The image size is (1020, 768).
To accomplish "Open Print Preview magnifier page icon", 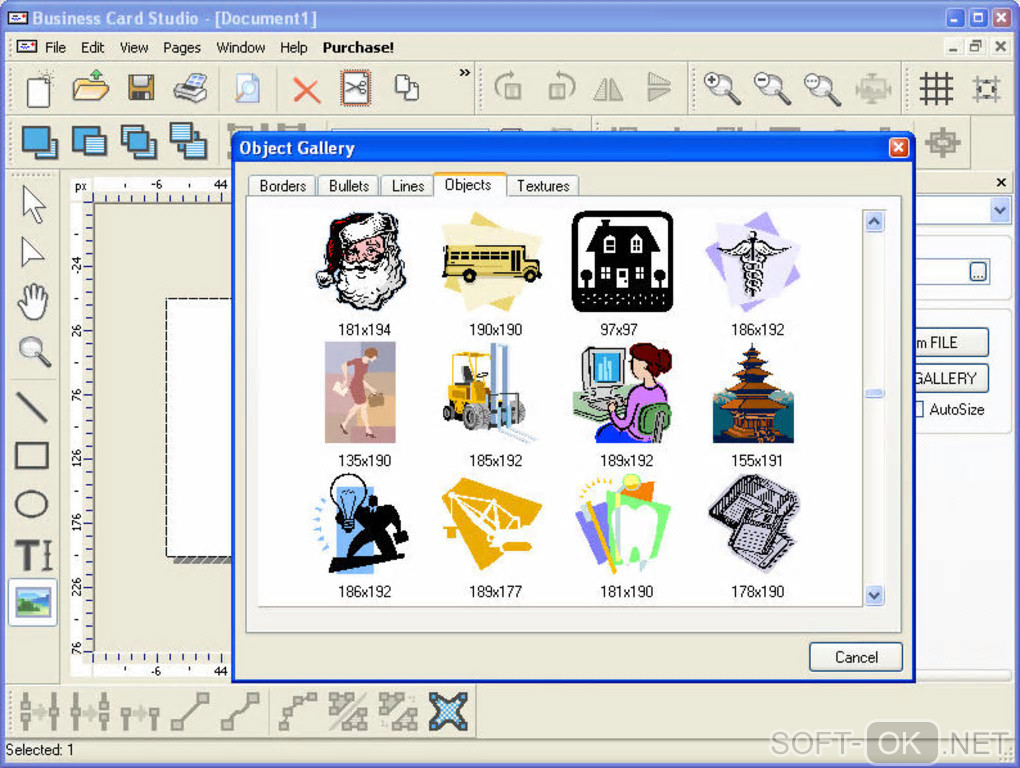I will (247, 88).
